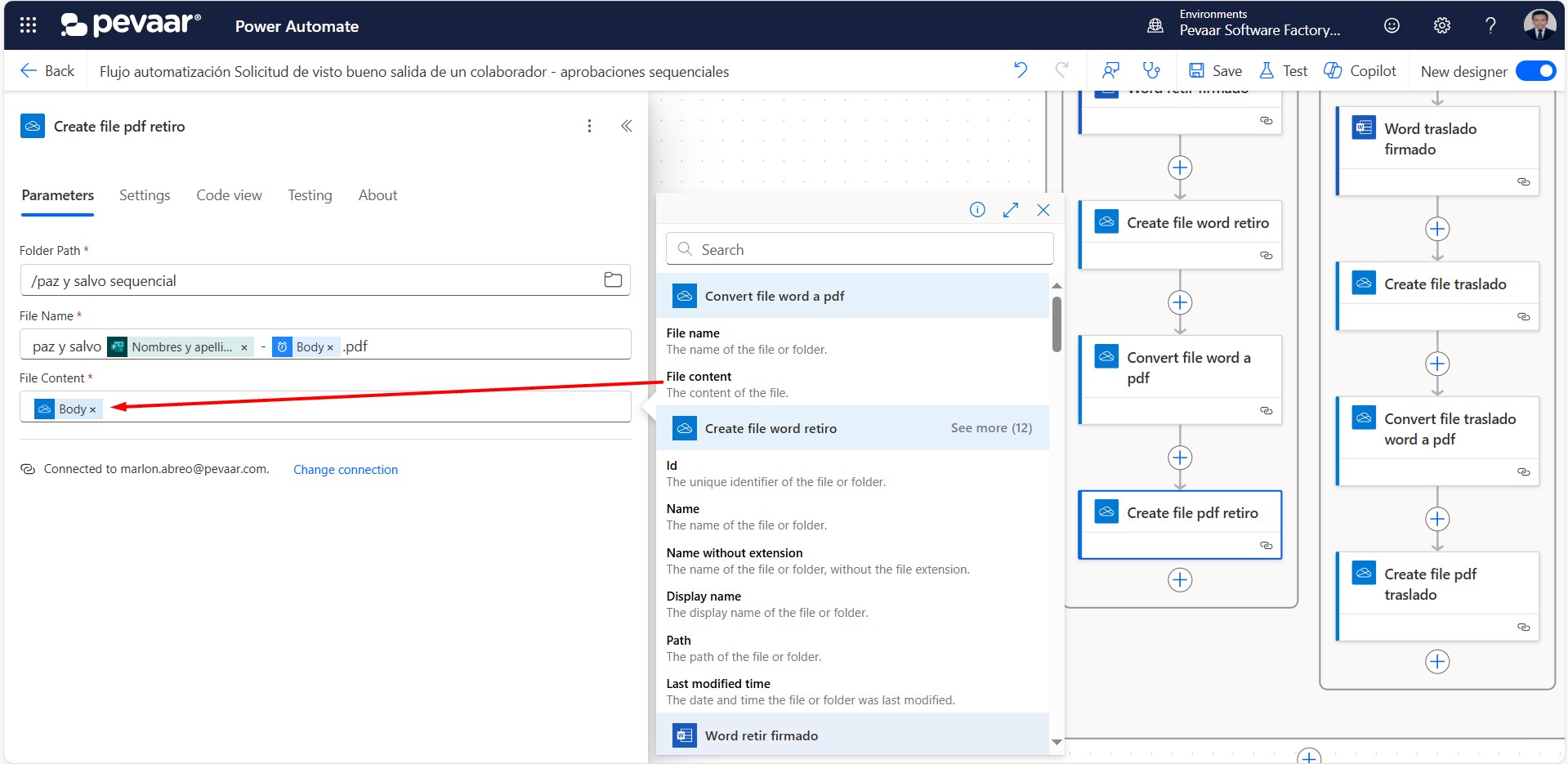Click connection link icon on Create file word retiro card
The image size is (1568, 764).
pyautogui.click(x=1266, y=255)
